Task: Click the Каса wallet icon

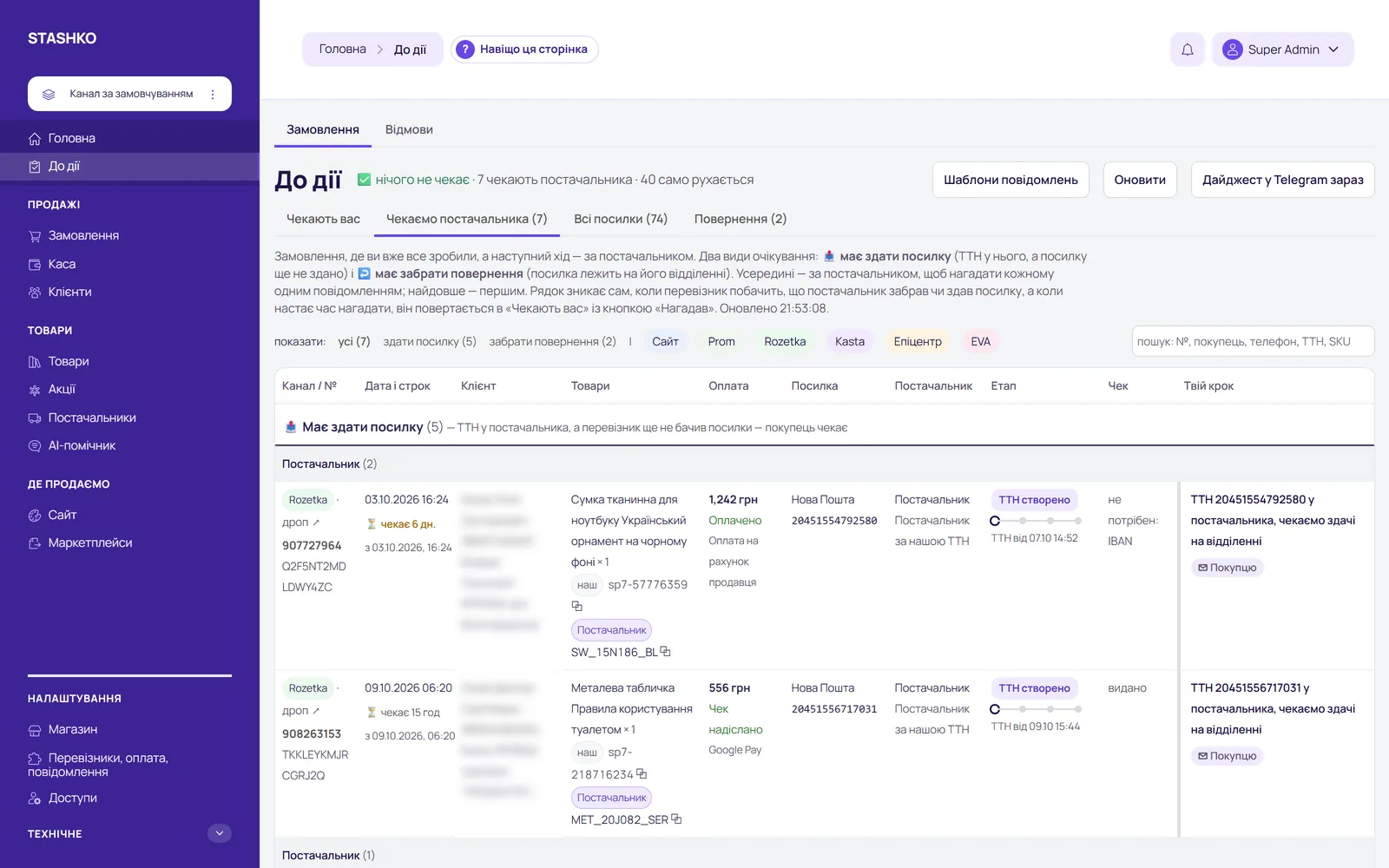Action: pyautogui.click(x=35, y=265)
